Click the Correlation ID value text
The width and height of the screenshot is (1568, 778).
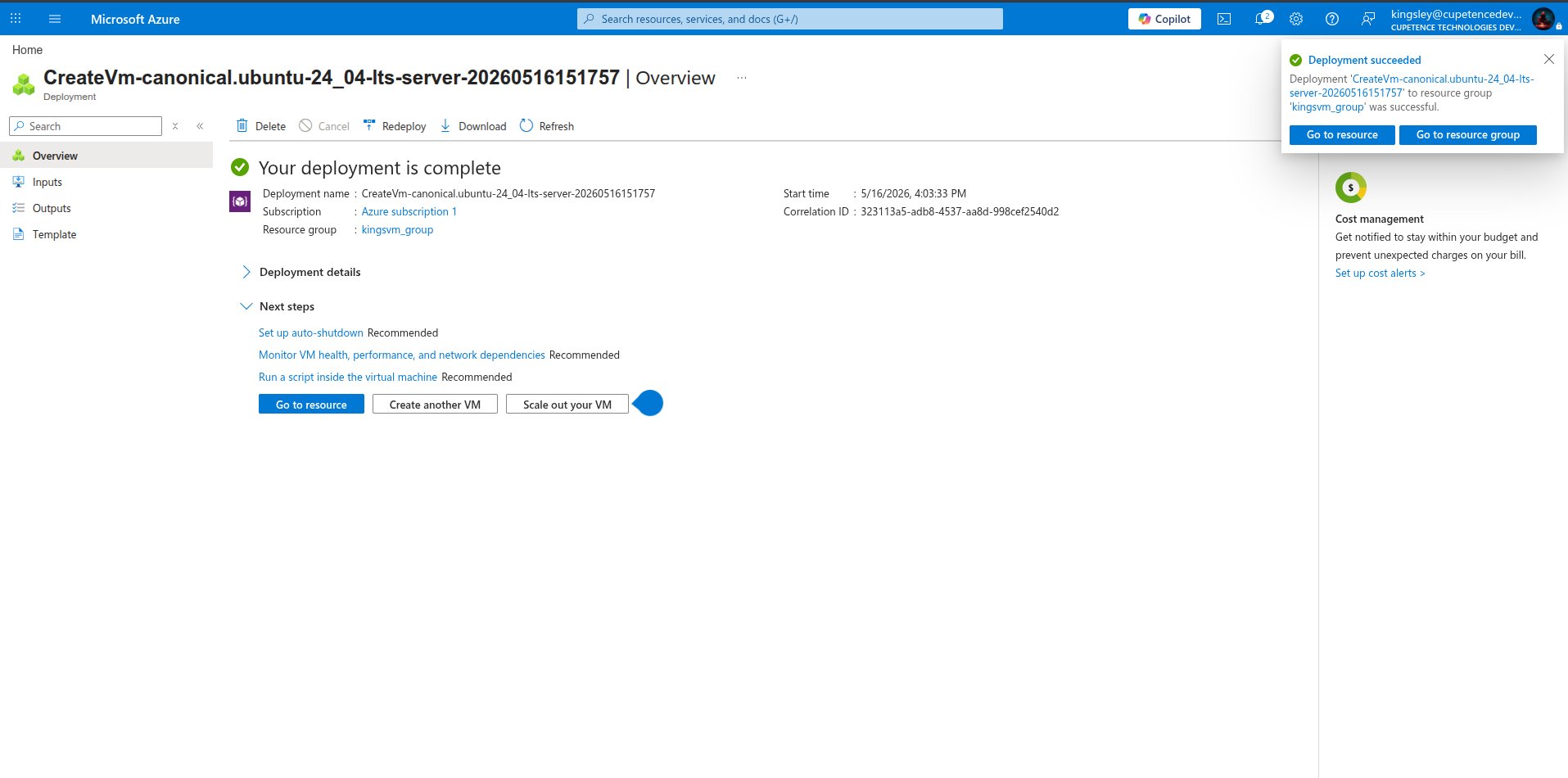pyautogui.click(x=960, y=211)
